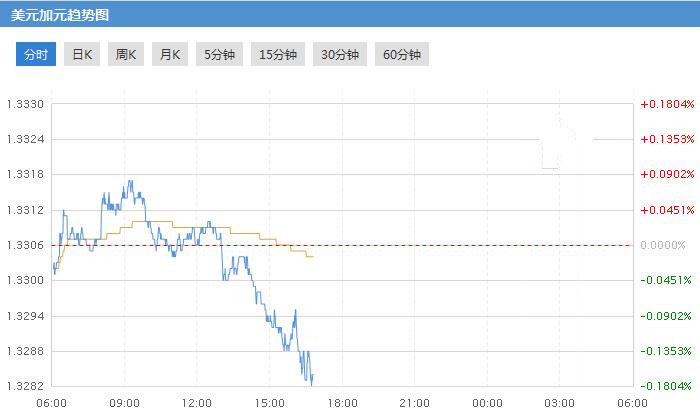
Task: Open the 周K weekly chart tab
Action: click(x=125, y=54)
